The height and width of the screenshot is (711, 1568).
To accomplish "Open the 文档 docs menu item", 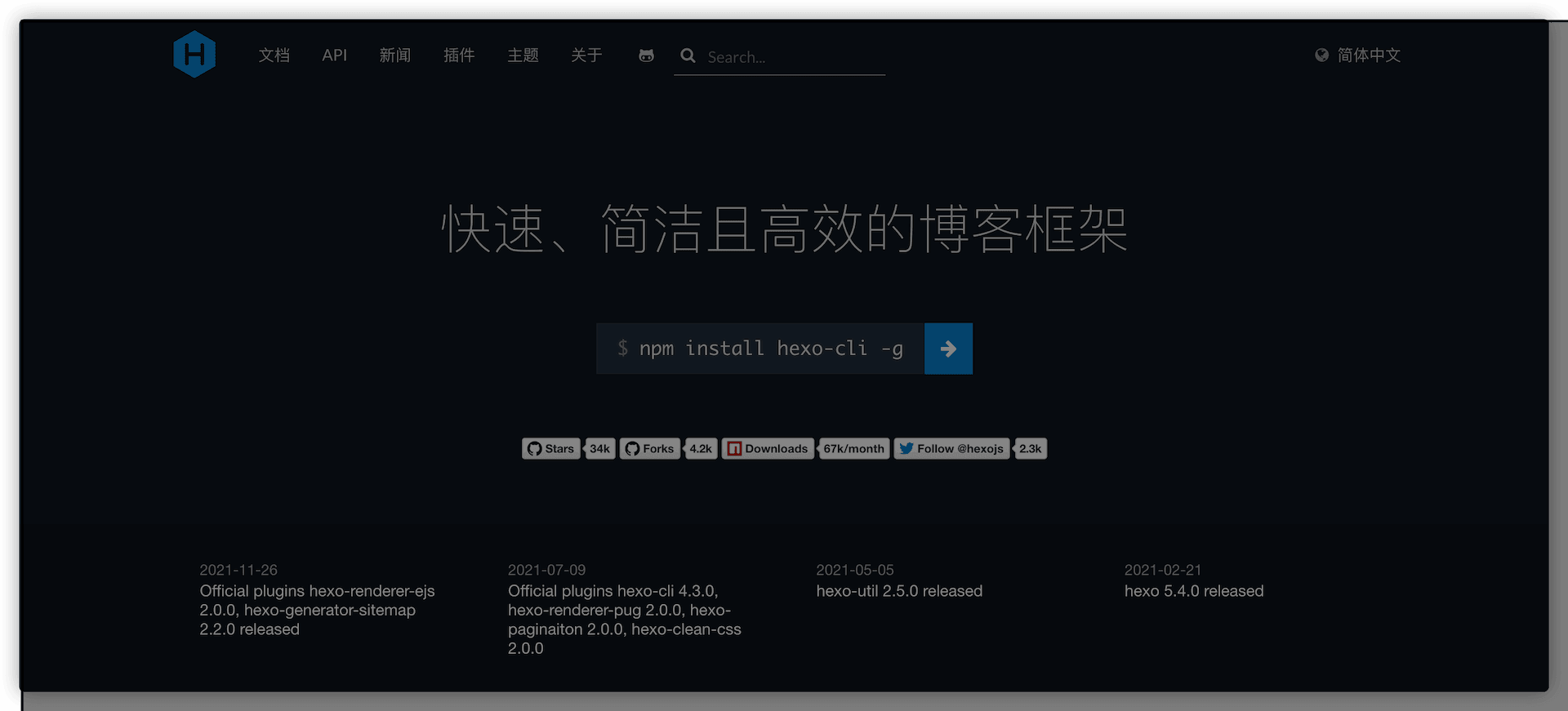I will point(274,55).
